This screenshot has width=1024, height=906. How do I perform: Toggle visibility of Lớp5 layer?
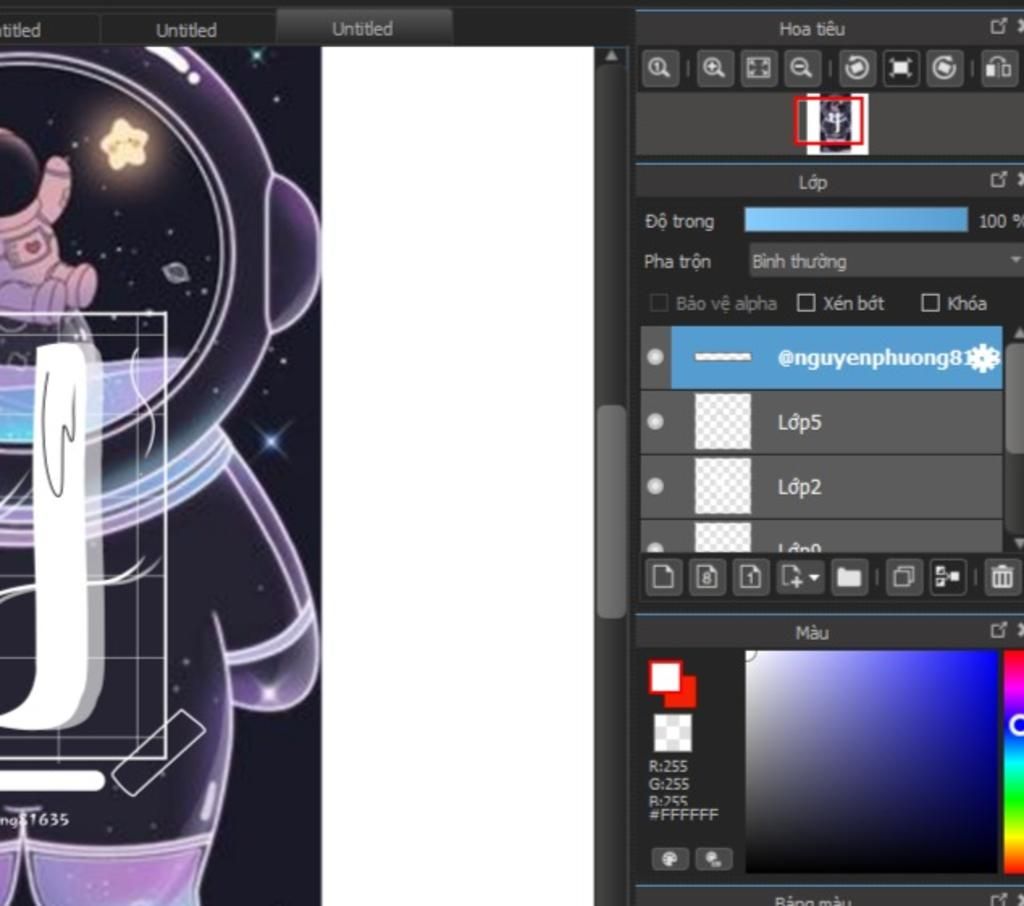pos(655,422)
